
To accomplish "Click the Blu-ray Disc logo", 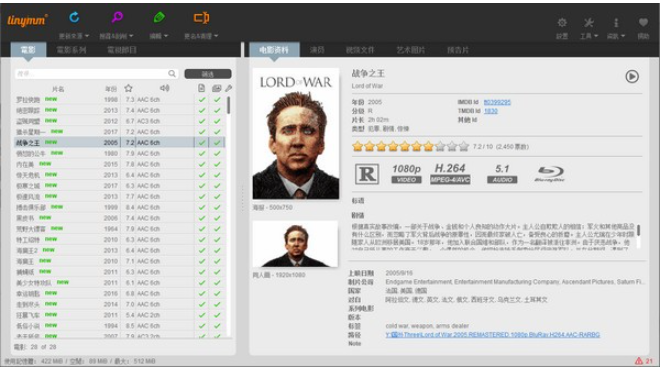I will (x=550, y=173).
